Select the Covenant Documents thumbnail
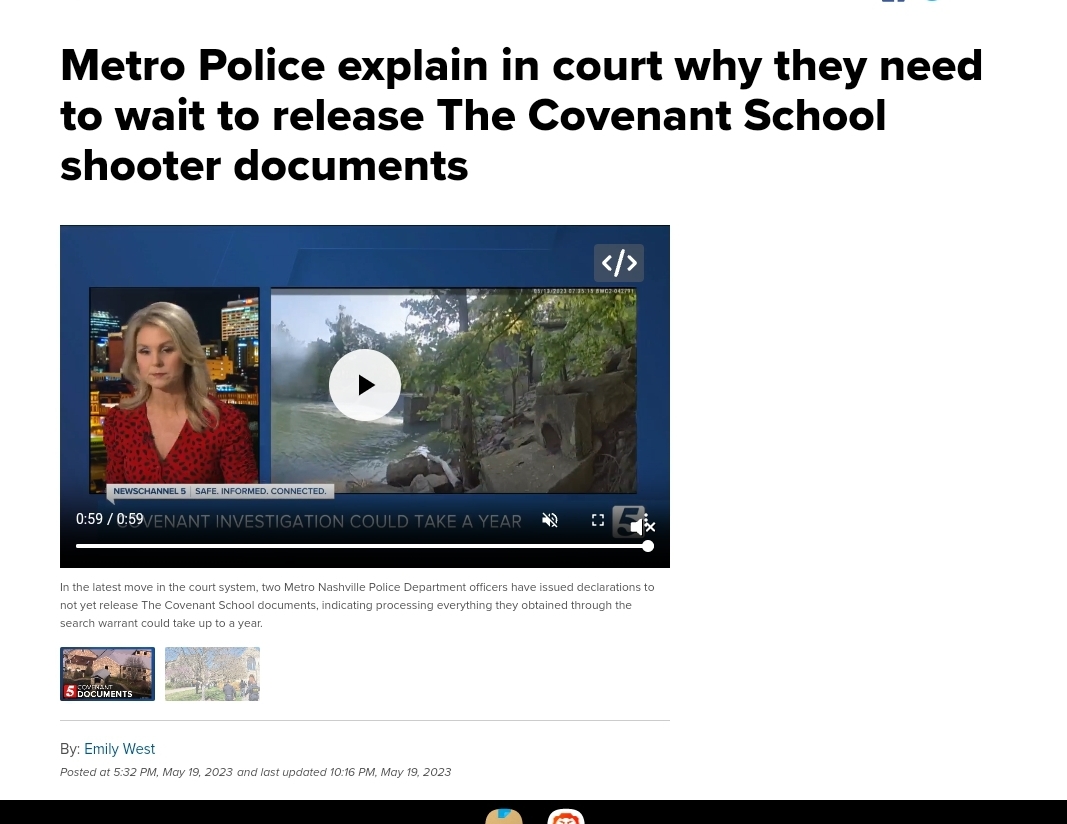 108,674
